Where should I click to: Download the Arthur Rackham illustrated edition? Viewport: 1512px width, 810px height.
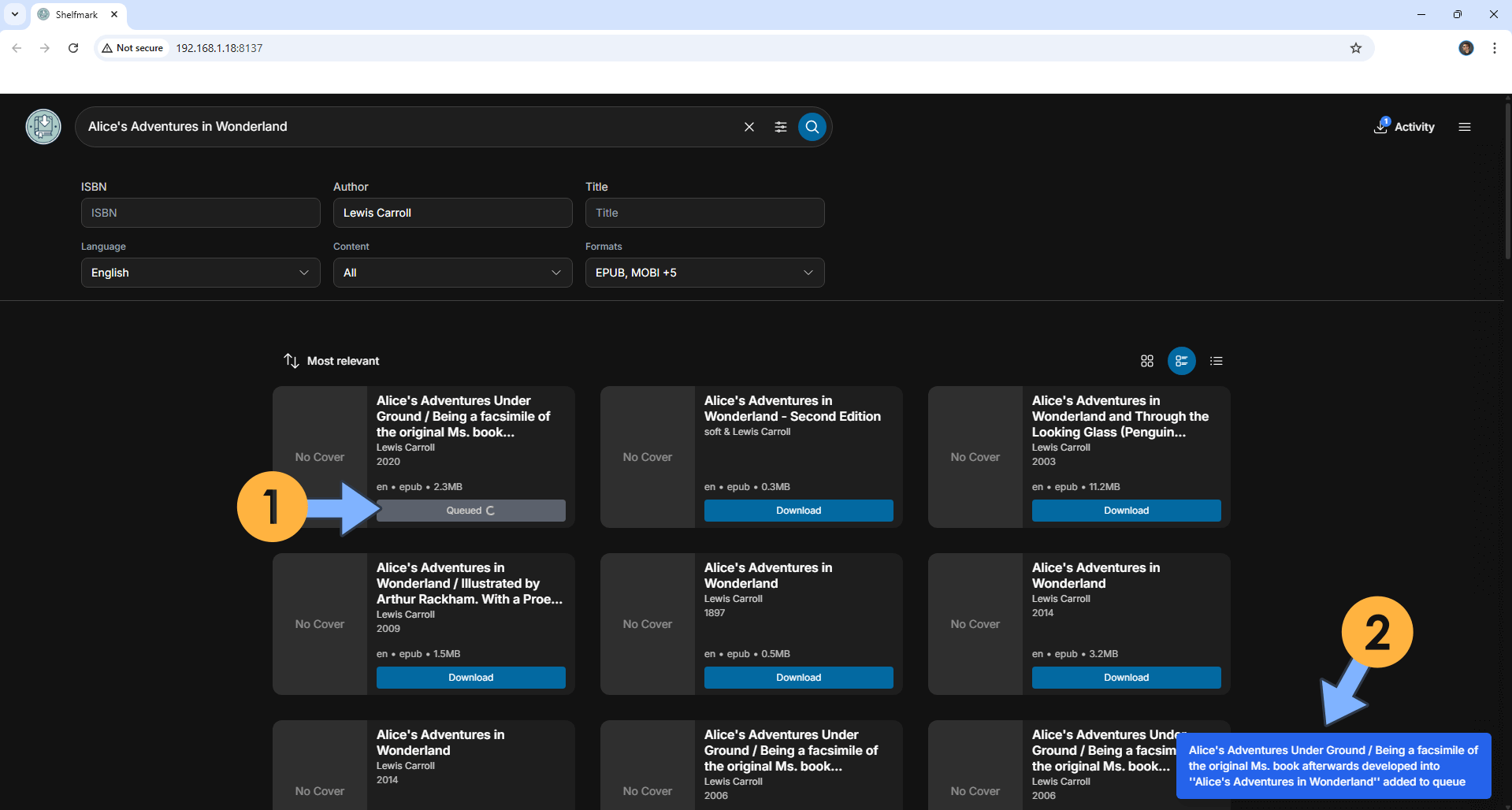(x=470, y=678)
